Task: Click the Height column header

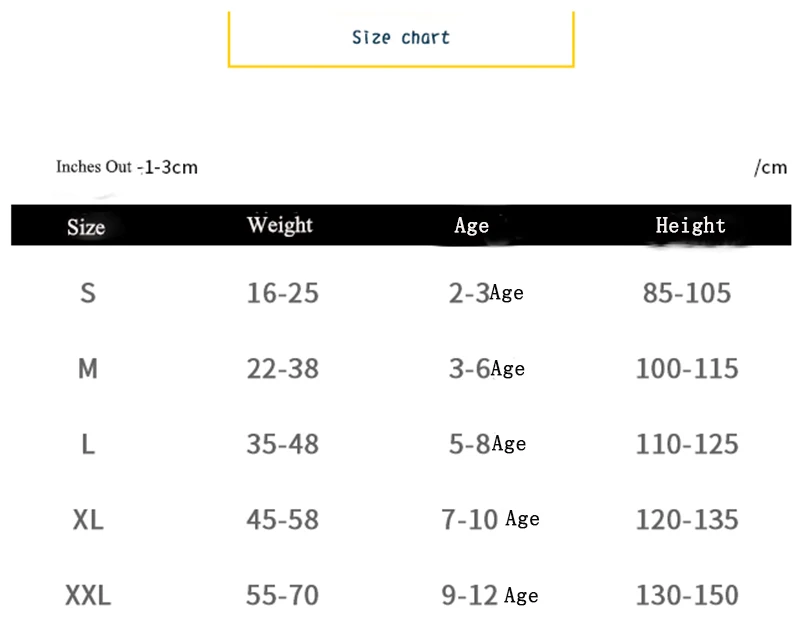Action: point(690,225)
